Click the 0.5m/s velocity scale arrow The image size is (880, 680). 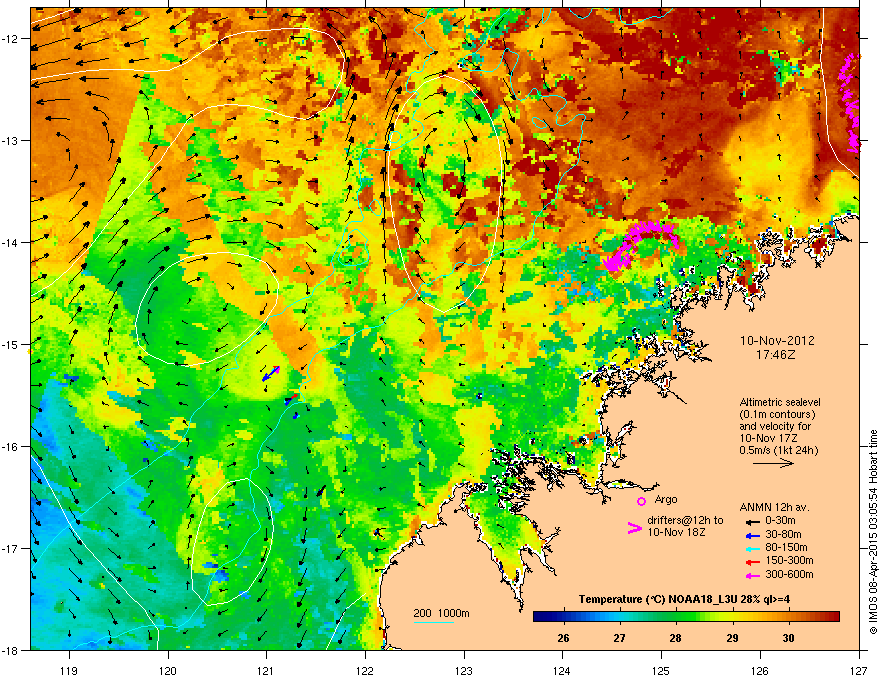[773, 463]
